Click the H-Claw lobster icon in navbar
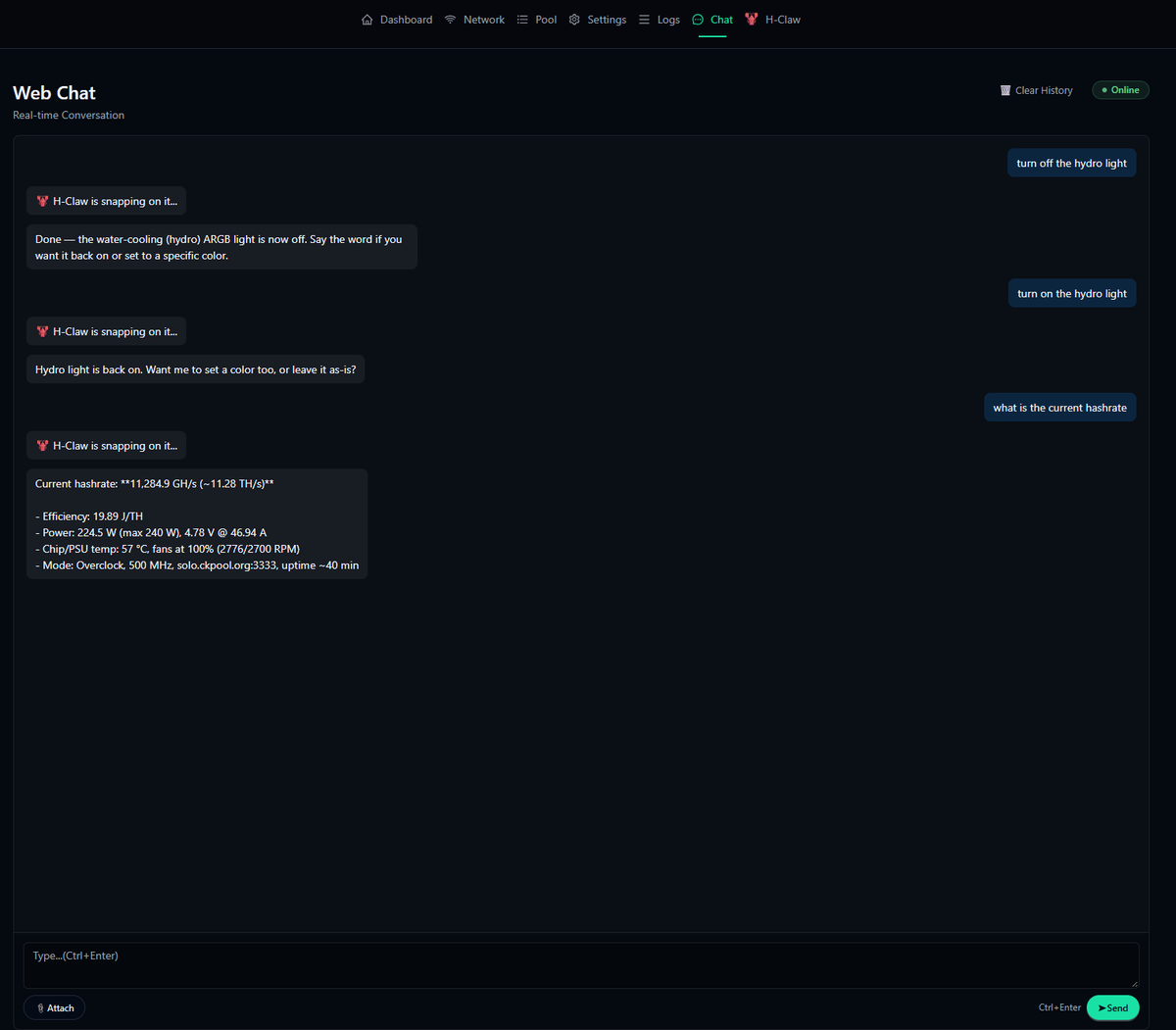This screenshot has width=1176, height=1030. (752, 19)
